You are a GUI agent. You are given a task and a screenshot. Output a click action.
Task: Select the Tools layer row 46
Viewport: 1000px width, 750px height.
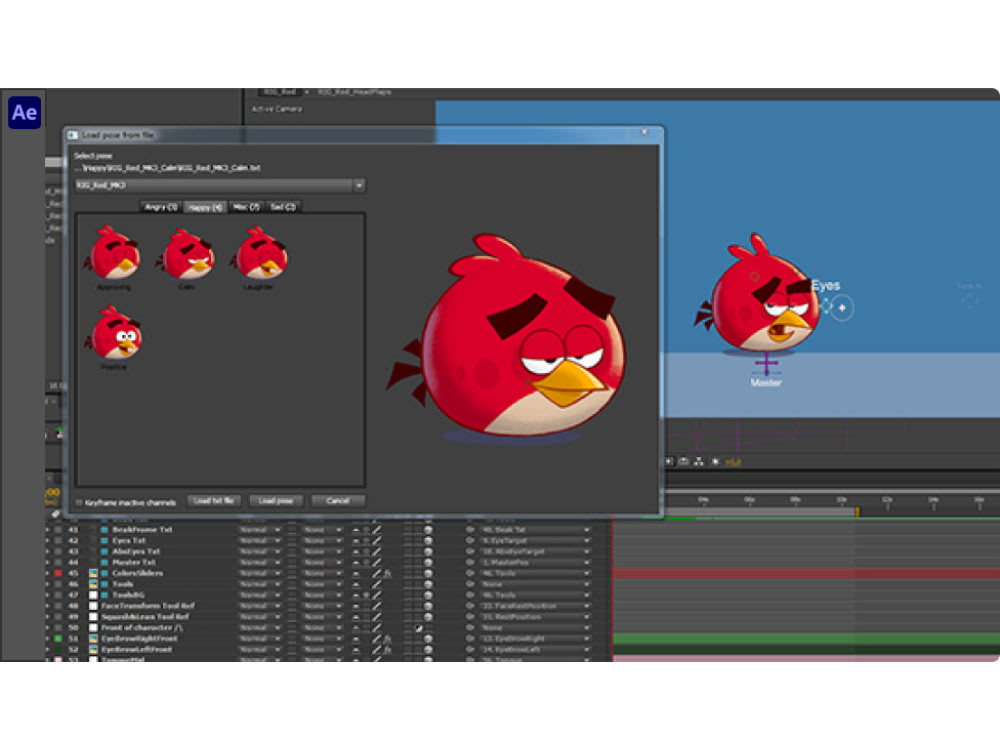pos(122,584)
